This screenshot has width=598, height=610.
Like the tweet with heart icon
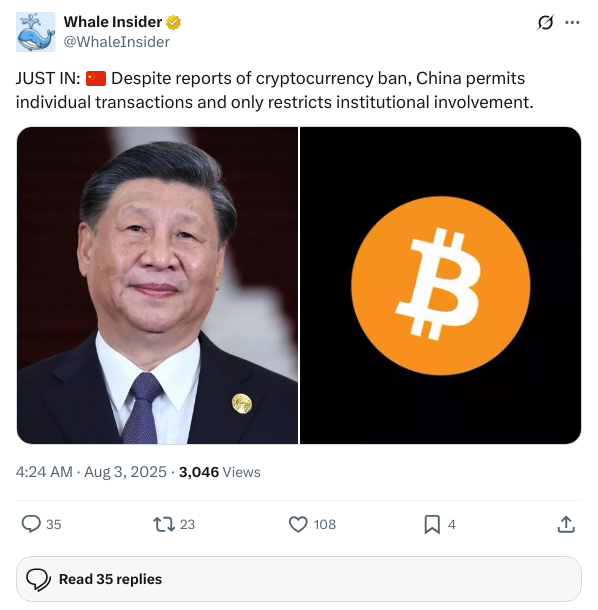[298, 524]
